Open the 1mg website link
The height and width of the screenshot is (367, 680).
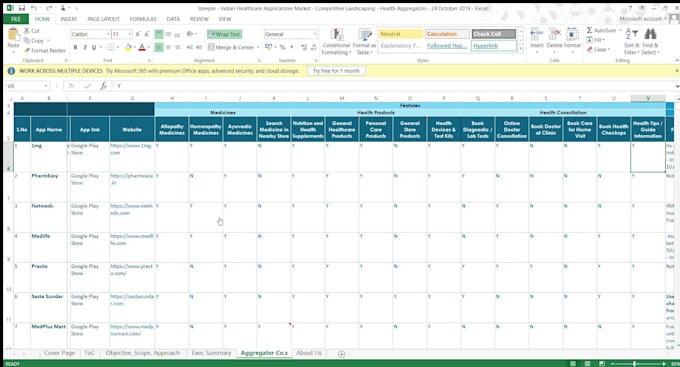(x=131, y=149)
